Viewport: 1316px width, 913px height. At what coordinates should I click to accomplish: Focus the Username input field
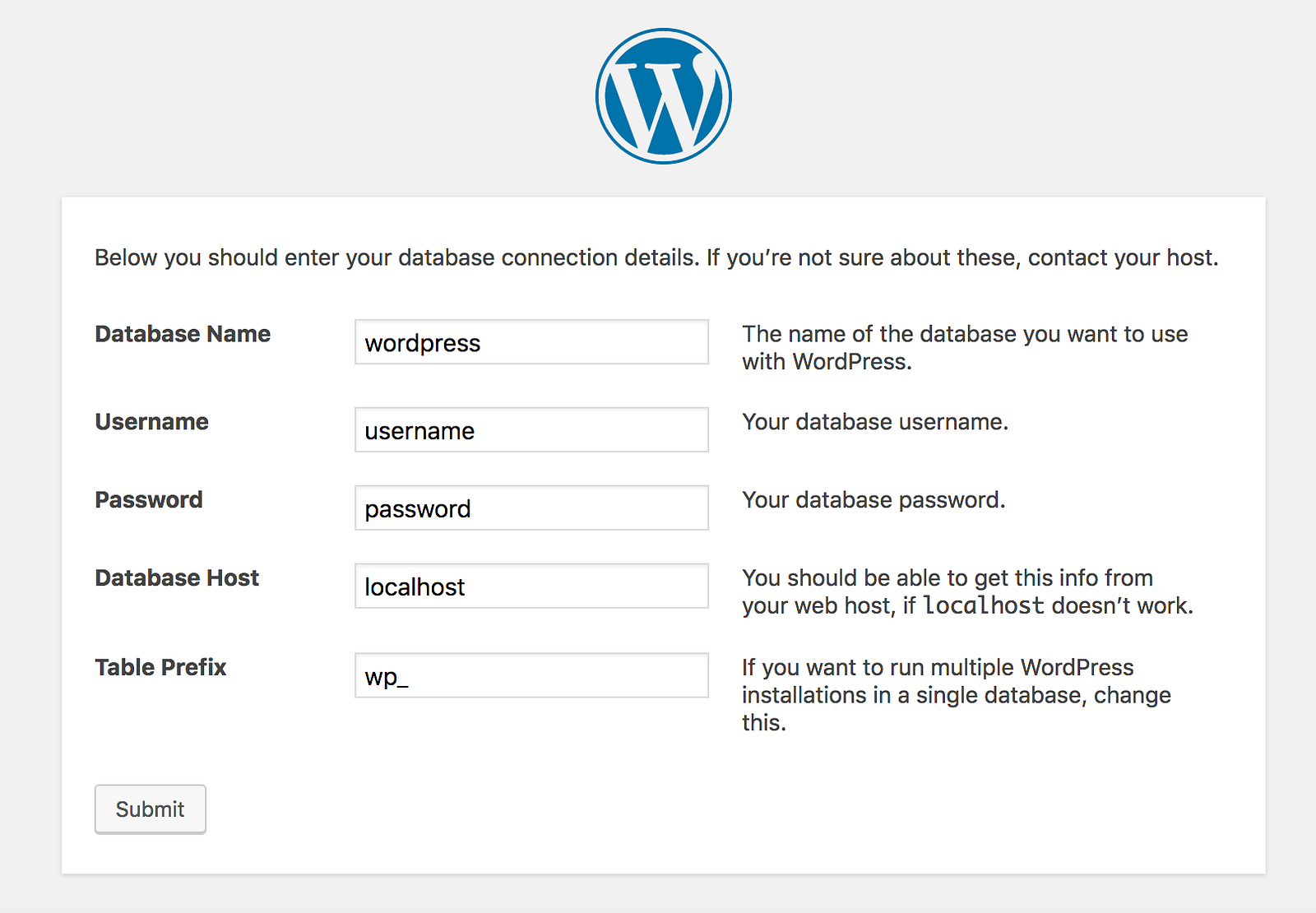click(x=531, y=429)
